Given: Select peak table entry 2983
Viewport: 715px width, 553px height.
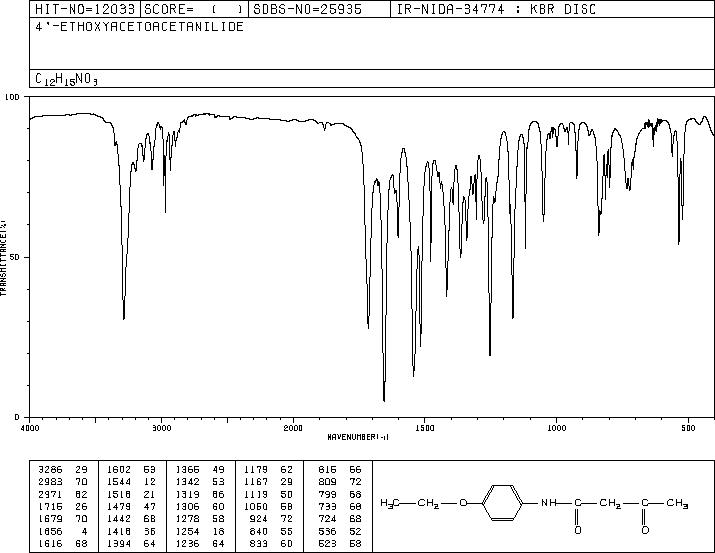Looking at the screenshot, I should click(50, 482).
